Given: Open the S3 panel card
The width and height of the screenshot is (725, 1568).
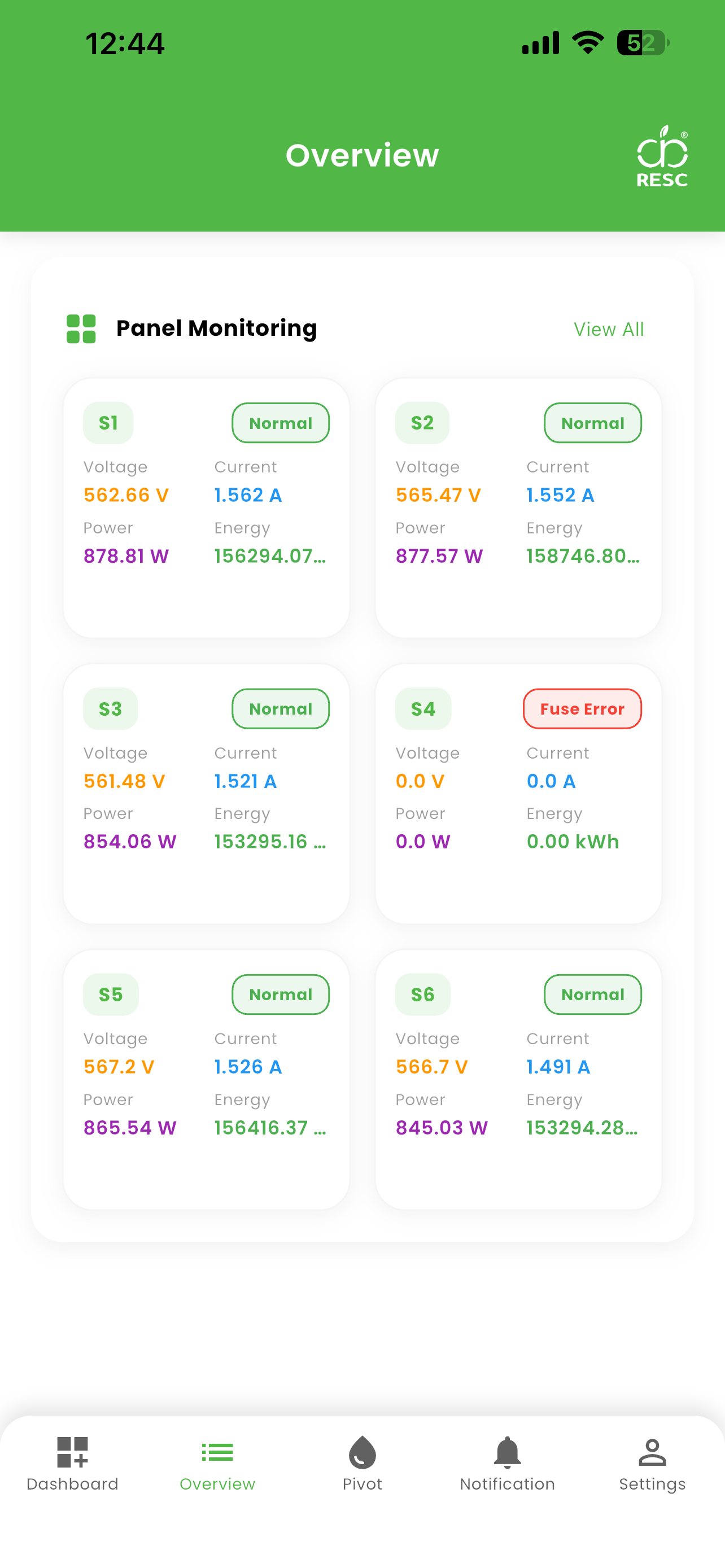Looking at the screenshot, I should click(x=206, y=794).
